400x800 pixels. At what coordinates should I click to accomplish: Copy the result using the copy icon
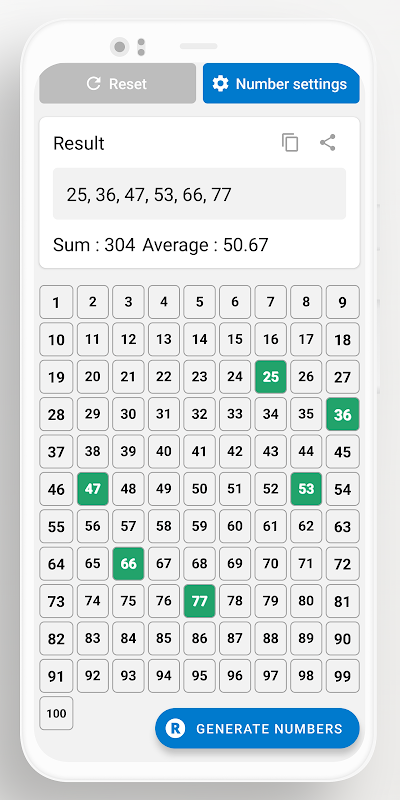[290, 142]
